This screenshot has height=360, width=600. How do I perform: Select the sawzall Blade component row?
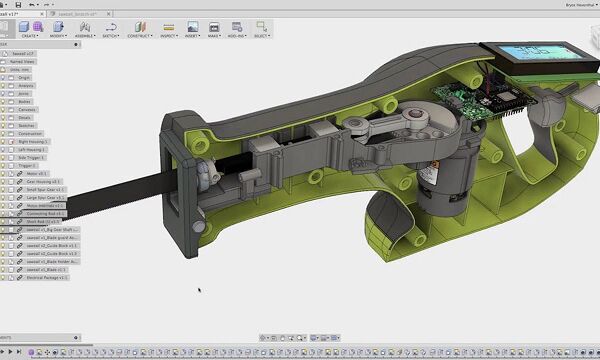46,270
